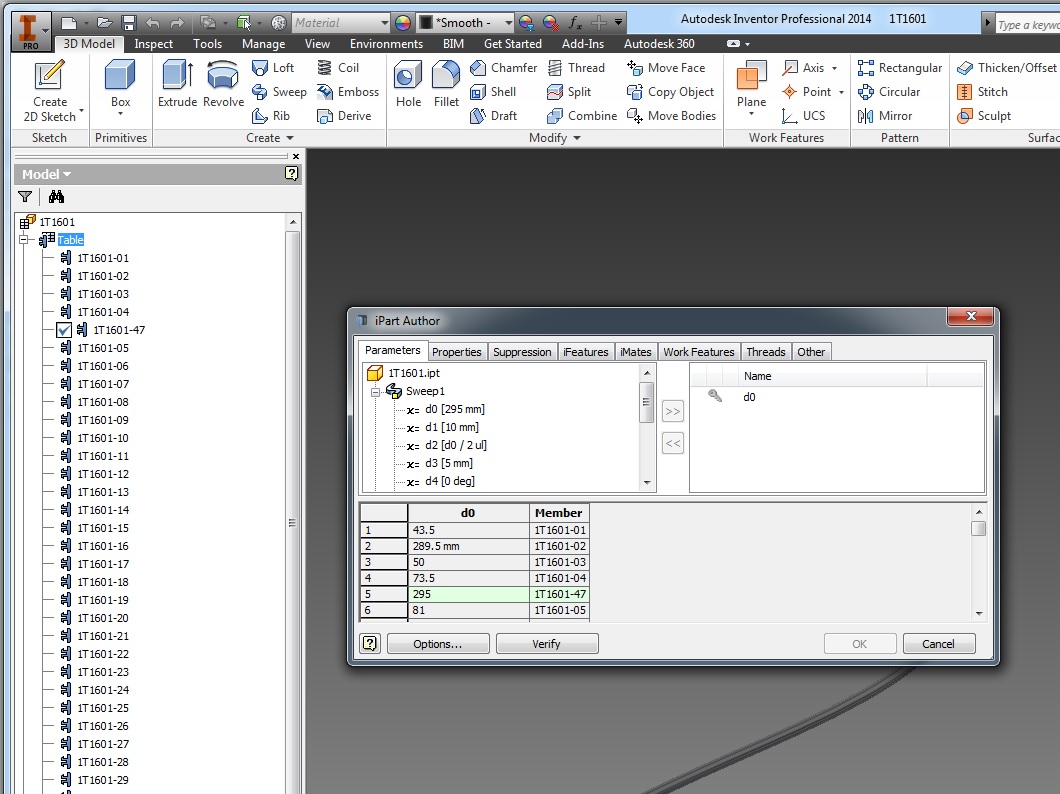Expand the Modify panel dropdown
This screenshot has height=794, width=1060.
[555, 138]
